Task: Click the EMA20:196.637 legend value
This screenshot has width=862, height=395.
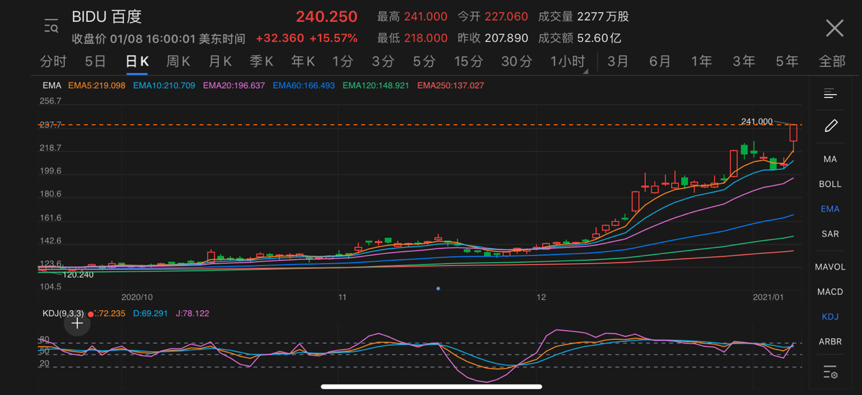Action: point(234,86)
